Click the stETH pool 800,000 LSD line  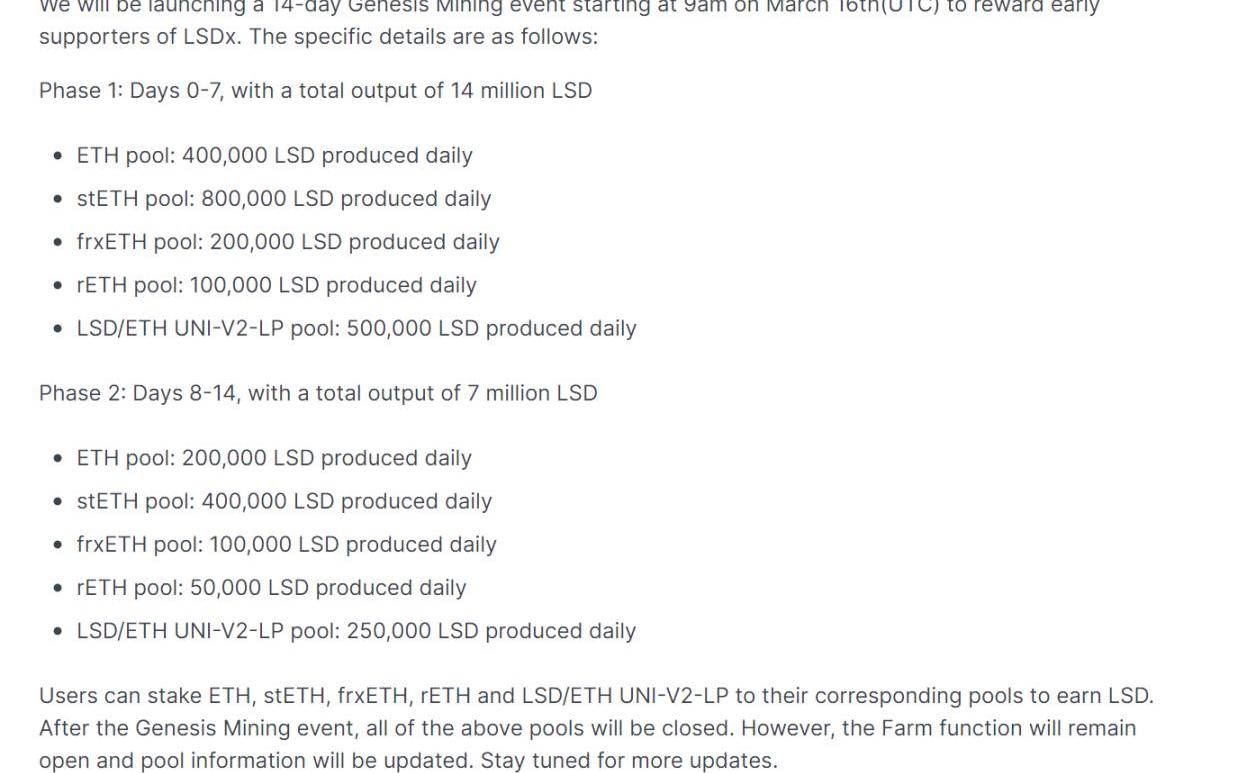pos(283,199)
